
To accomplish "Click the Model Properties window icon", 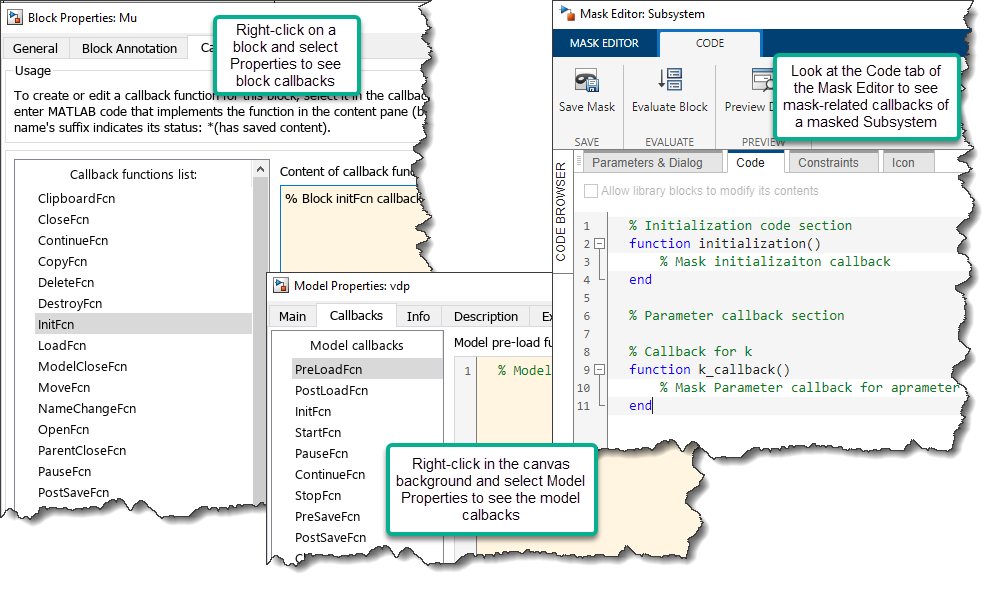I will tap(281, 286).
